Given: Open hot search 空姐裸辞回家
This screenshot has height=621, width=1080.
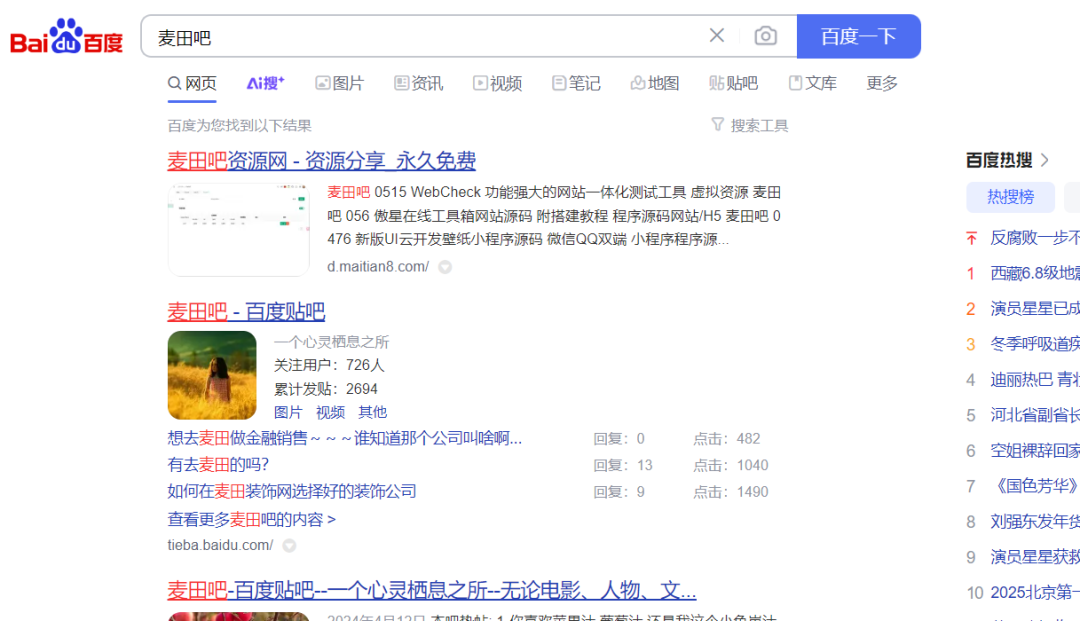Looking at the screenshot, I should pyautogui.click(x=1035, y=451).
